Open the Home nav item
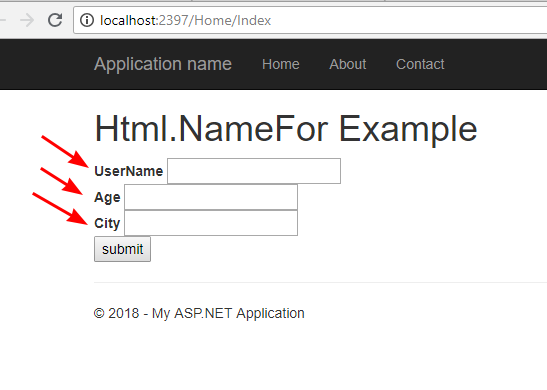 pyautogui.click(x=281, y=64)
